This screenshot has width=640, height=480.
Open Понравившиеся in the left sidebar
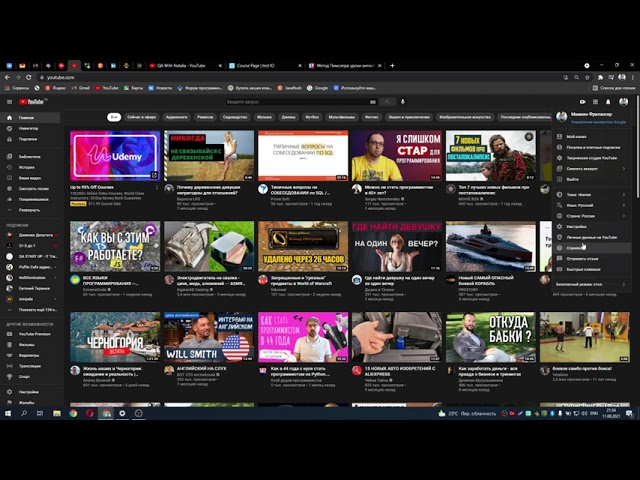pos(31,199)
